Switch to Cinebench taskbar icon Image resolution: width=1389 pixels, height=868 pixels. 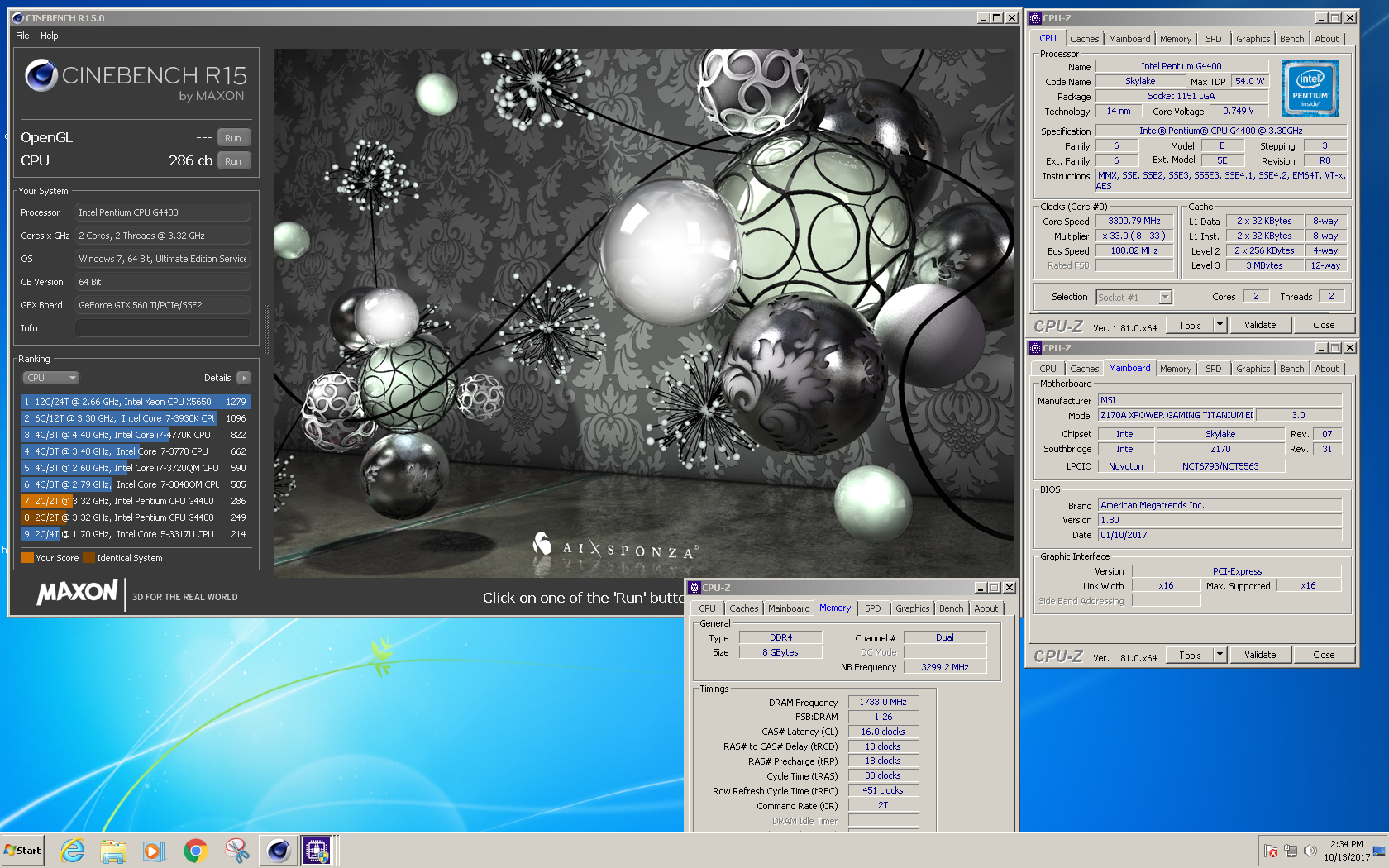(279, 851)
